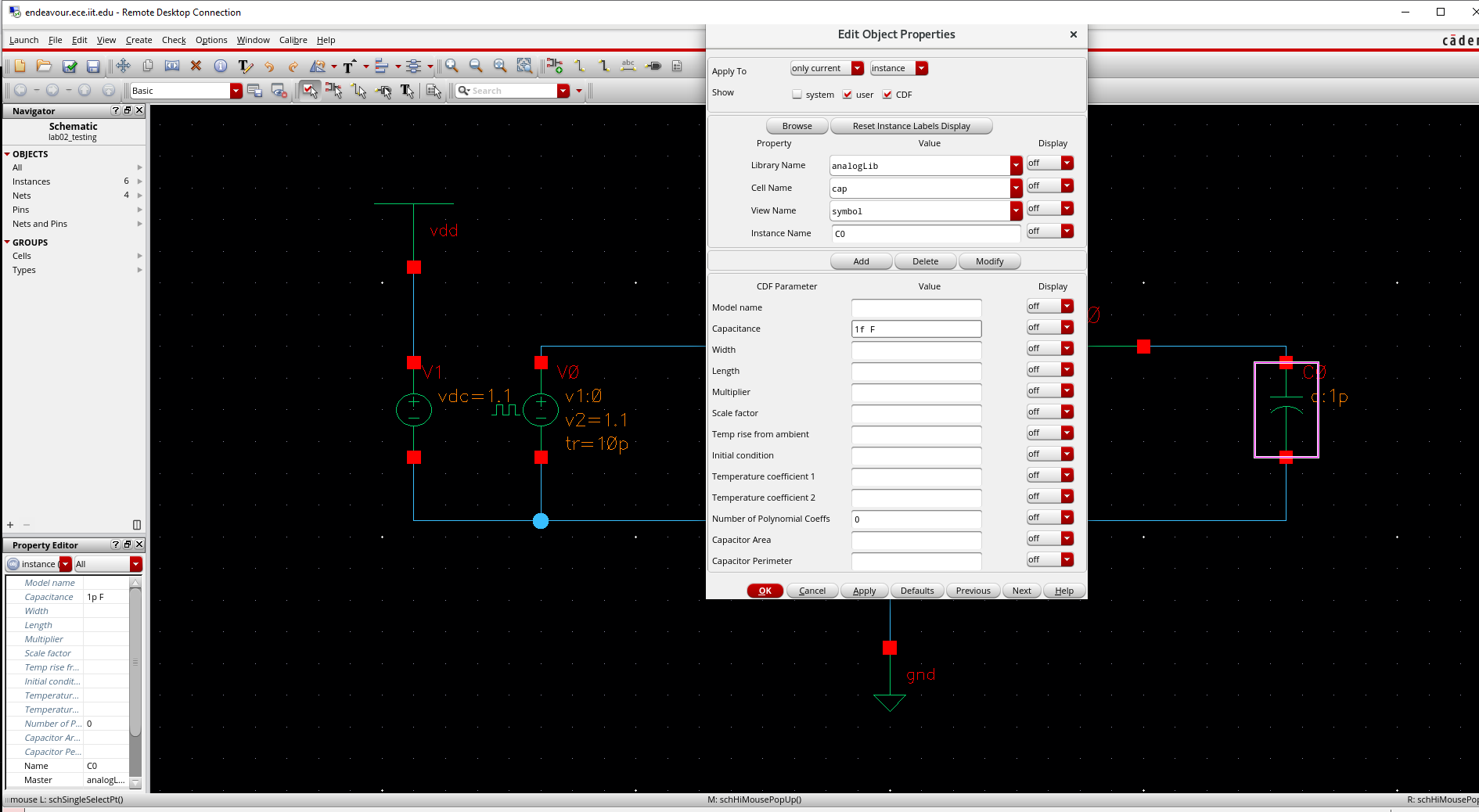Click the Zoom Out magnifier icon
The height and width of the screenshot is (812, 1479).
tap(476, 66)
